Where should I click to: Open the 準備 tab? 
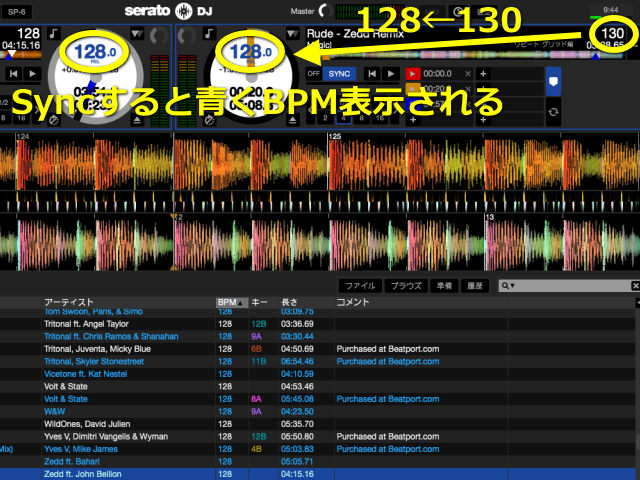pos(444,286)
